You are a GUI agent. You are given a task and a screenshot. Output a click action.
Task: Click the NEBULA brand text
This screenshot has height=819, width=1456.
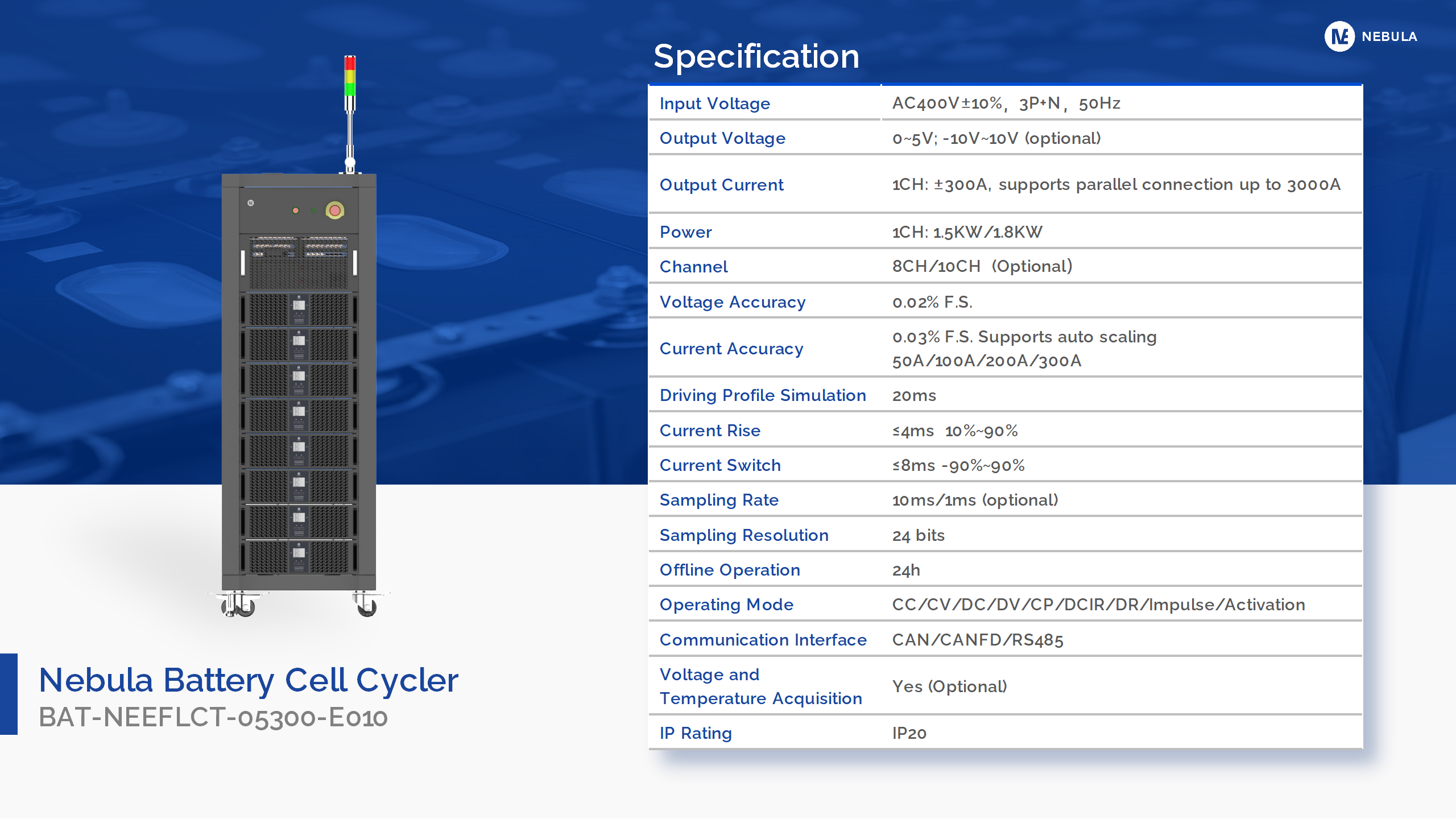point(1389,36)
